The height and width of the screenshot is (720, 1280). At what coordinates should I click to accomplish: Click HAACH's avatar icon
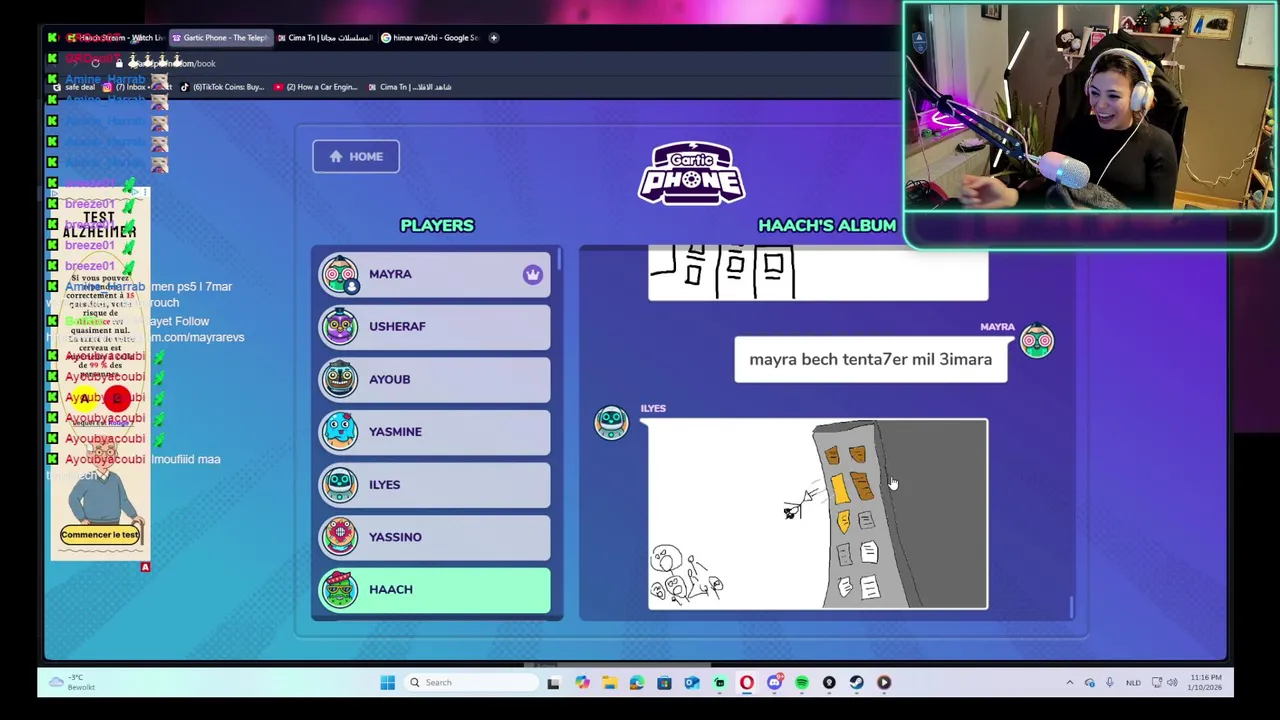(340, 589)
